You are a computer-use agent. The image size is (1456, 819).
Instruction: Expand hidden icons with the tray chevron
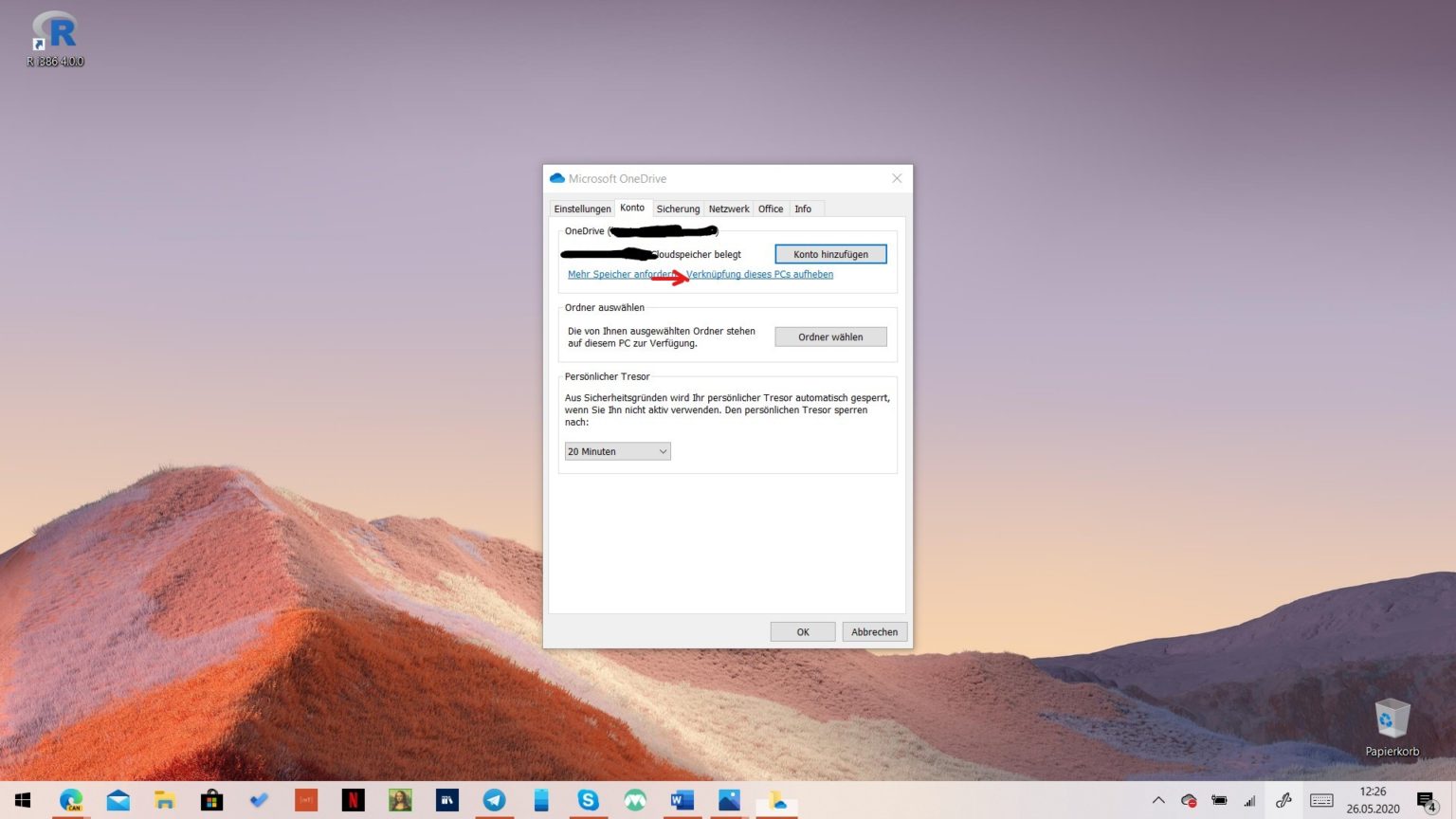pyautogui.click(x=1159, y=801)
